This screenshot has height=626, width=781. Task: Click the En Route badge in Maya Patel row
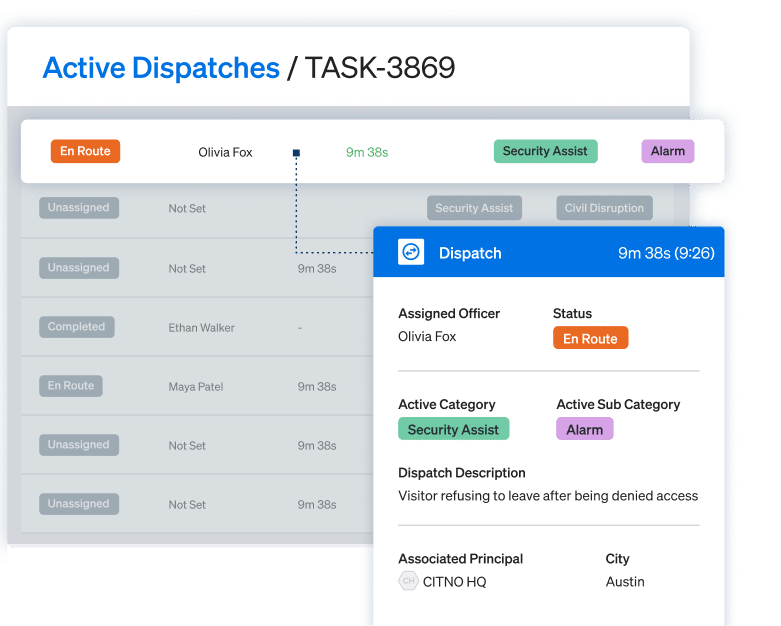71,386
